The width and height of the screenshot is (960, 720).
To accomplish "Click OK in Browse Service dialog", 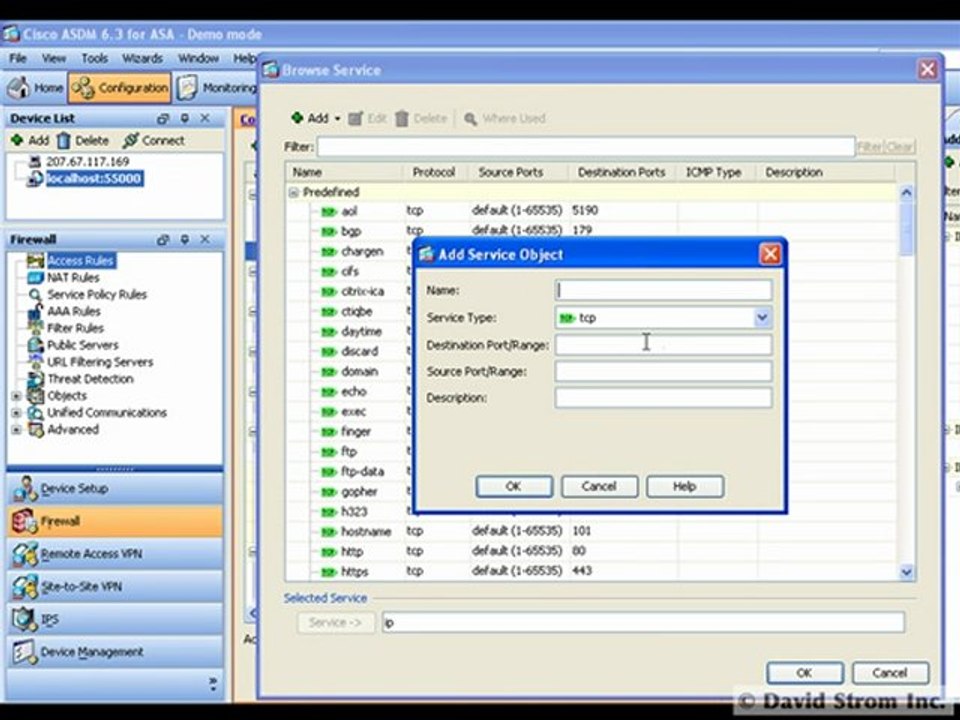I will coord(804,672).
